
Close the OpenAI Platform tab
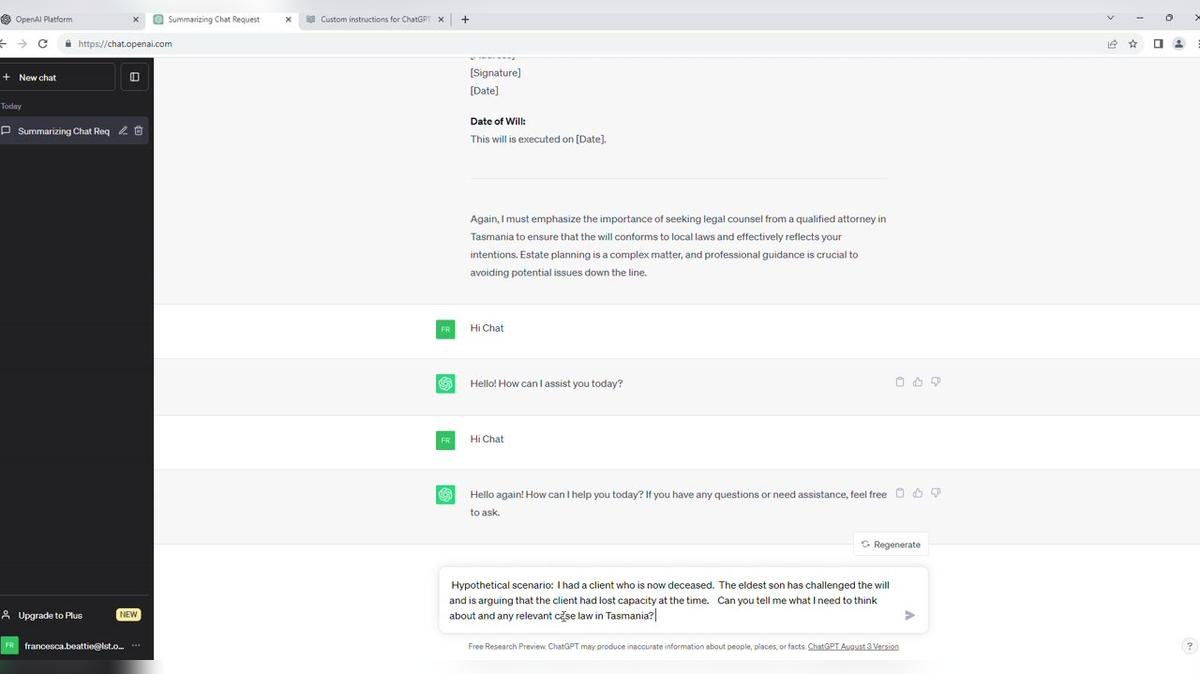[x=136, y=19]
